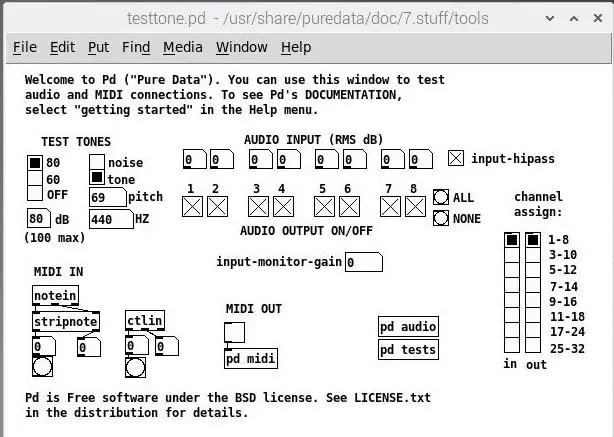Click the notein object box
This screenshot has height=437, width=614.
[55, 296]
